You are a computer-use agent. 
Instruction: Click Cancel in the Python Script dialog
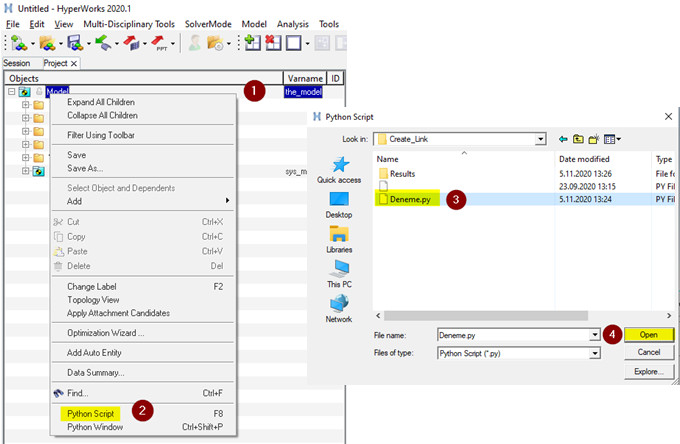649,352
